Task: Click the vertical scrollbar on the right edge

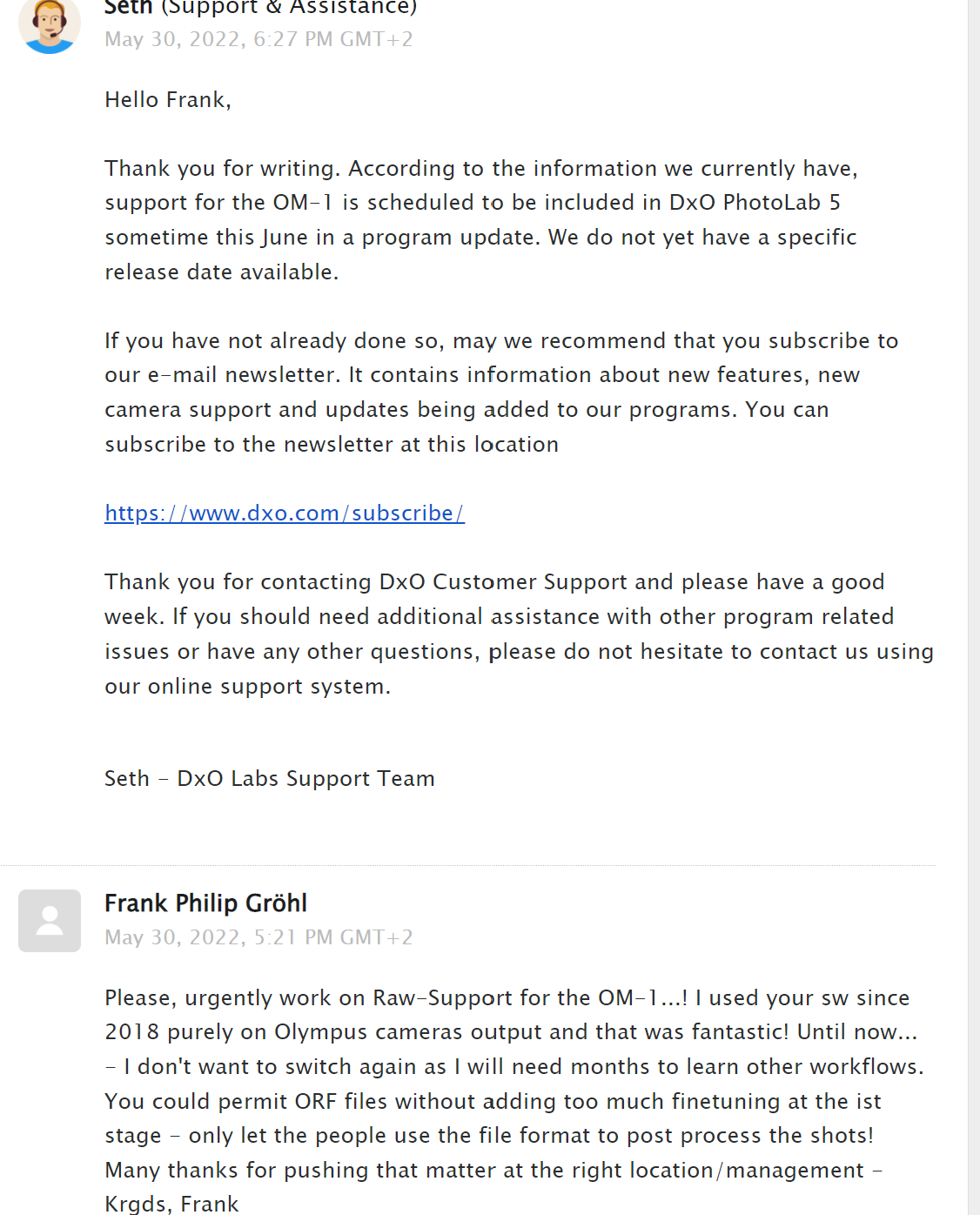Action: pyautogui.click(x=974, y=607)
